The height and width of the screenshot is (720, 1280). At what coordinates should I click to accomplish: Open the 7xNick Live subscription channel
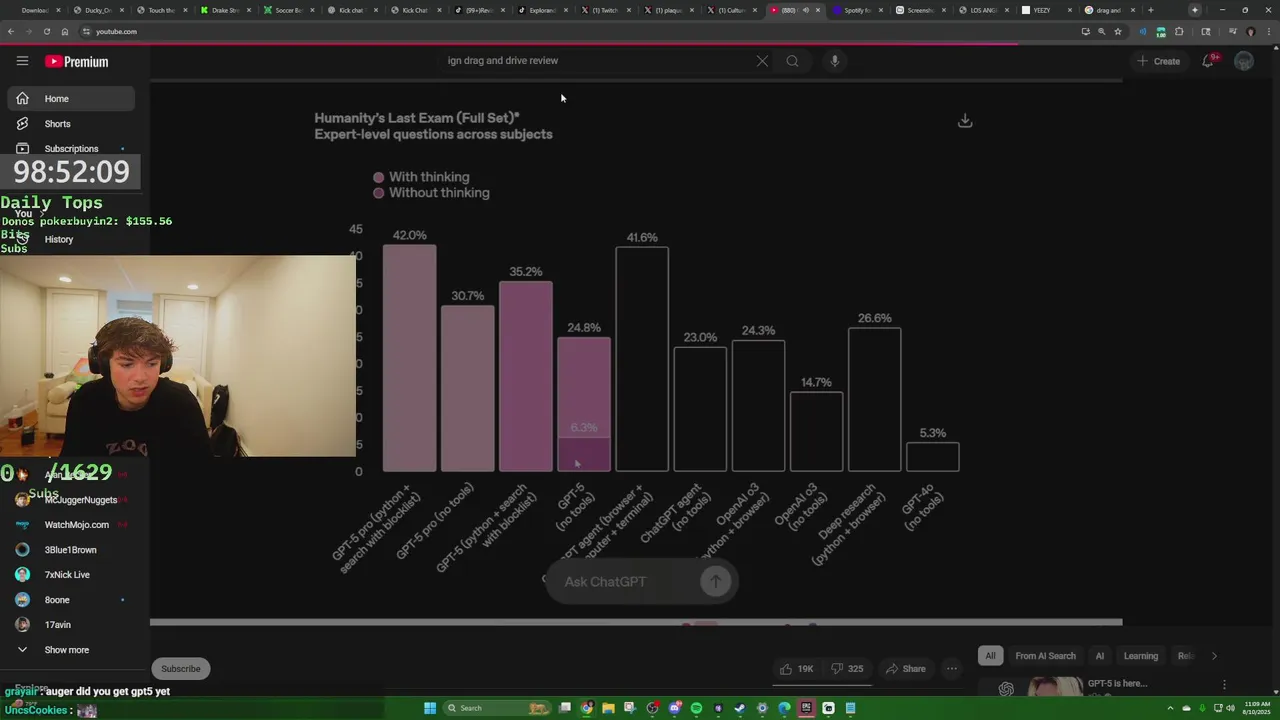pos(71,575)
